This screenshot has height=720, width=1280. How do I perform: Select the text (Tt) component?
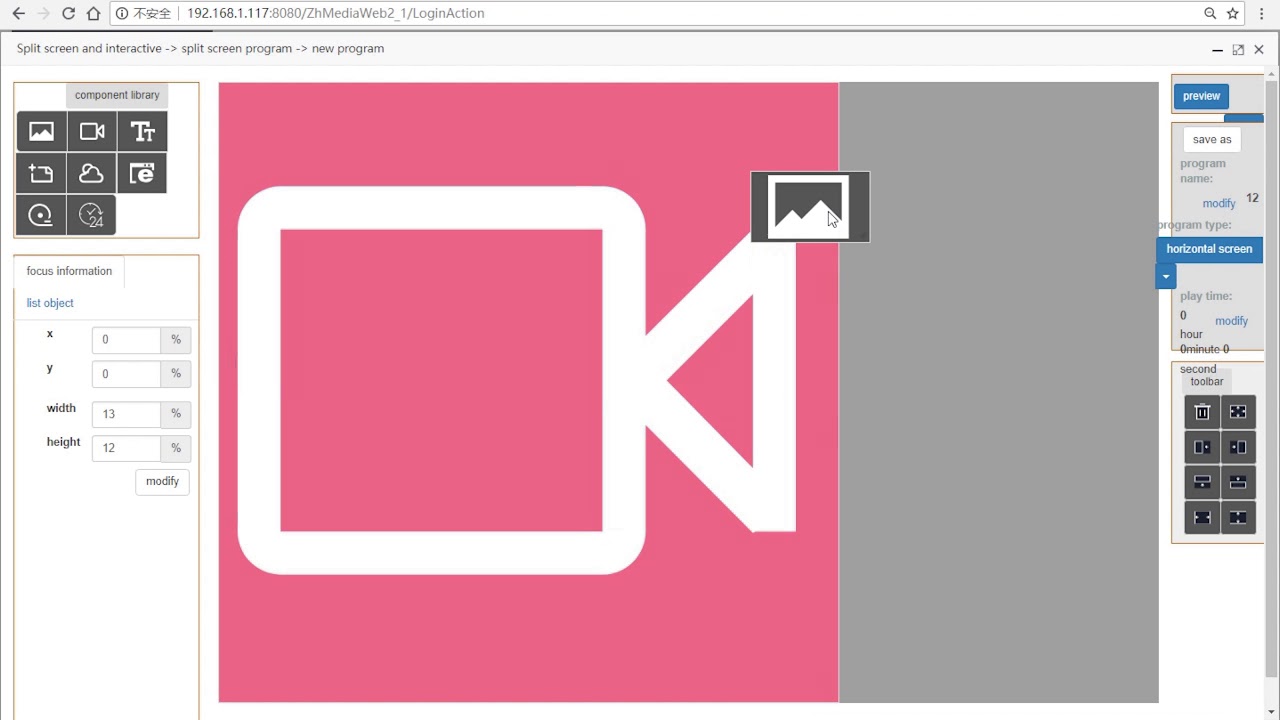point(142,132)
